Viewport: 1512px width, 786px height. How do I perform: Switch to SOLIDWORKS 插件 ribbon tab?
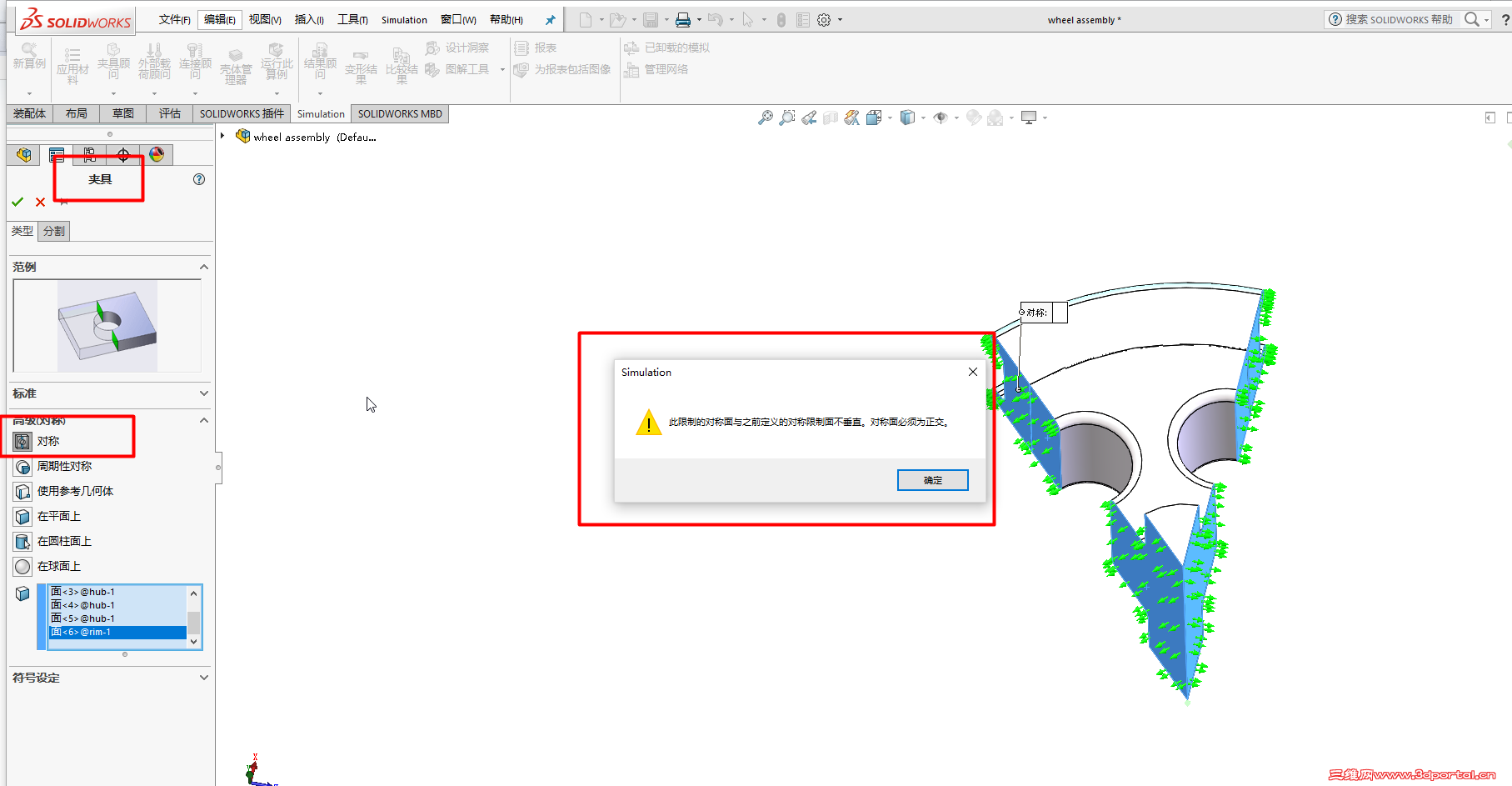[242, 113]
